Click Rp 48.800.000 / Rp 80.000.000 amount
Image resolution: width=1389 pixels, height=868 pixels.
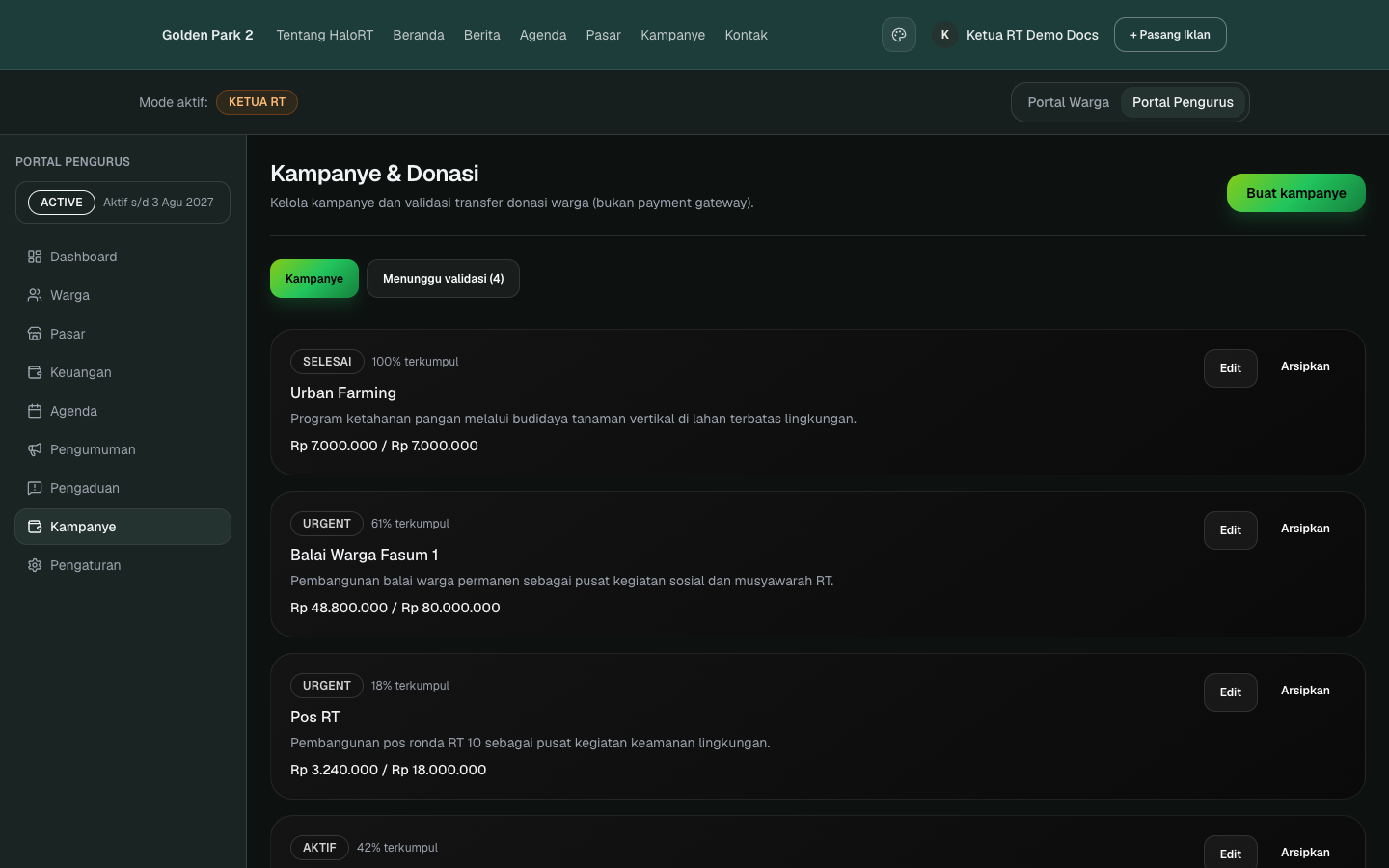click(395, 608)
